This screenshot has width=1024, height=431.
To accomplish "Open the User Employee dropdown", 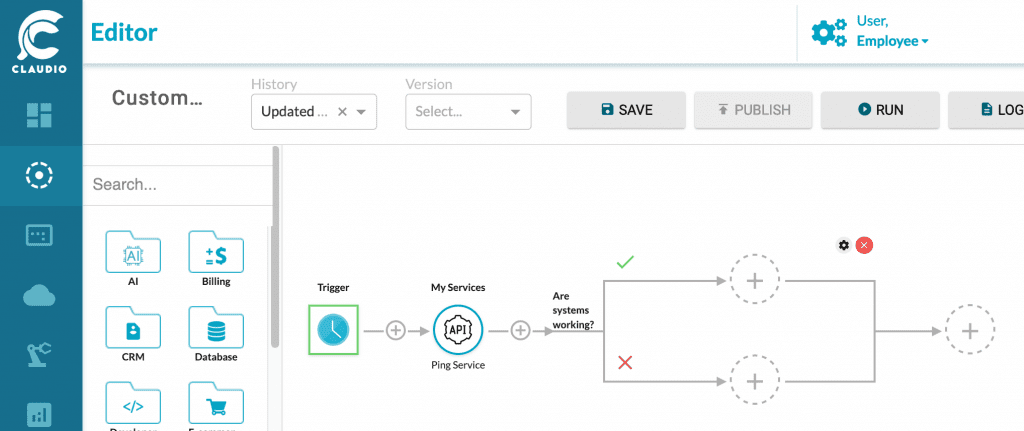I will click(x=892, y=31).
